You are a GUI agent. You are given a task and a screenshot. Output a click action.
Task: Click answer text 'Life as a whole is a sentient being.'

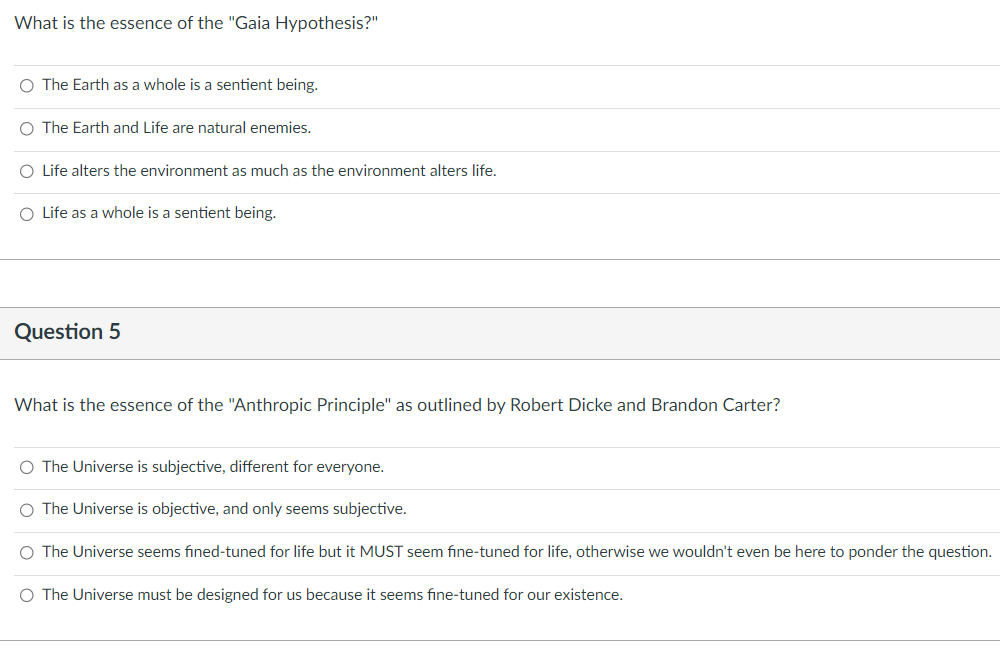[159, 212]
